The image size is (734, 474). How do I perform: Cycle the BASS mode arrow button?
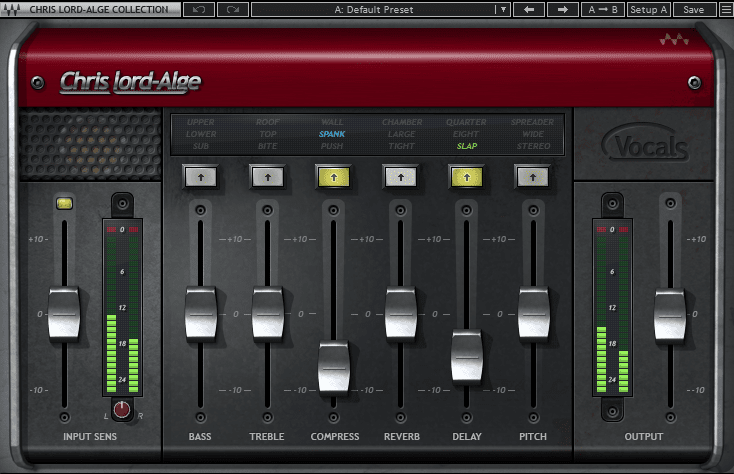(x=201, y=177)
